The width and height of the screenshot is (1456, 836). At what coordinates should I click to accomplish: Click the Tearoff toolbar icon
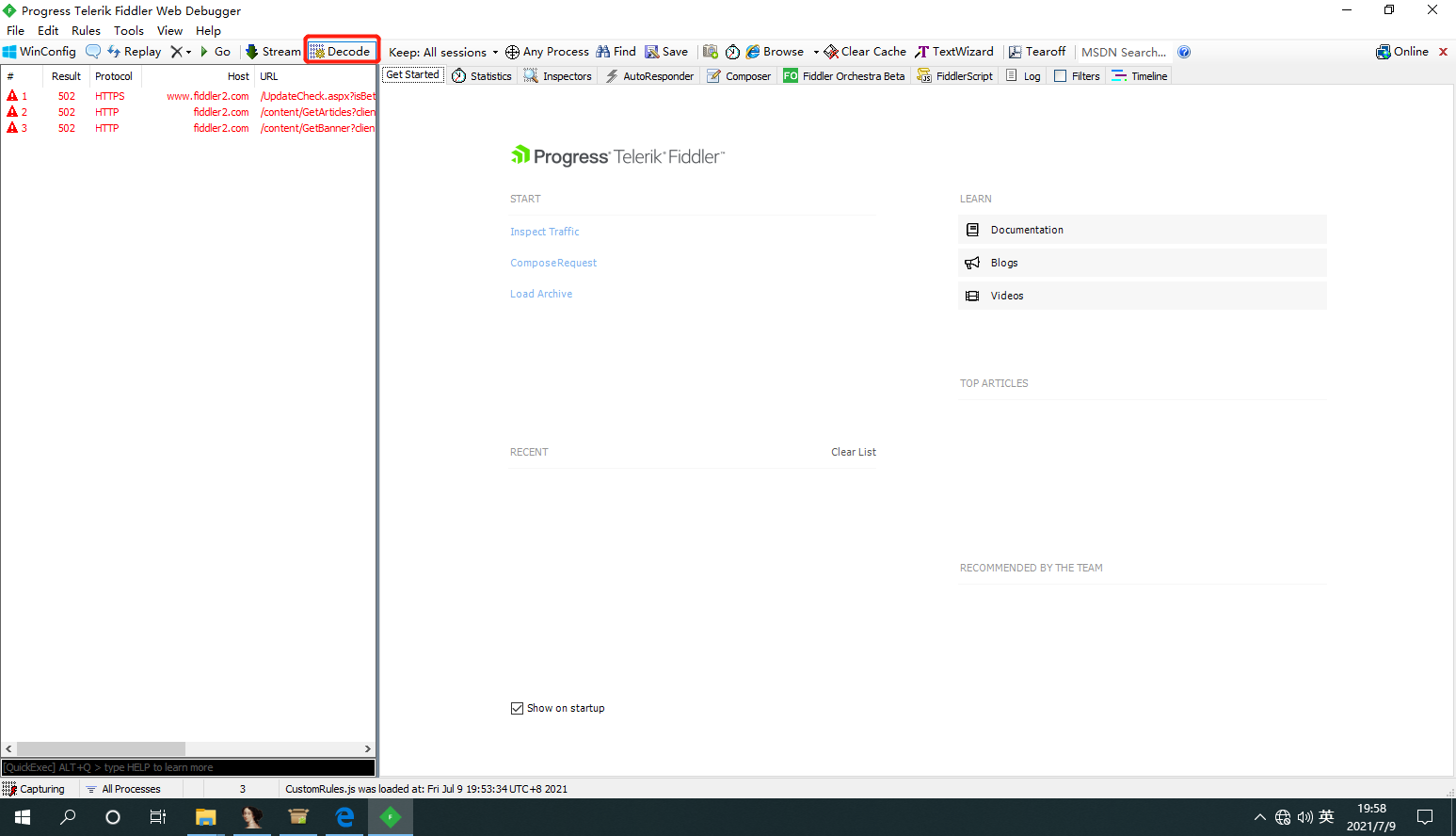(1016, 52)
